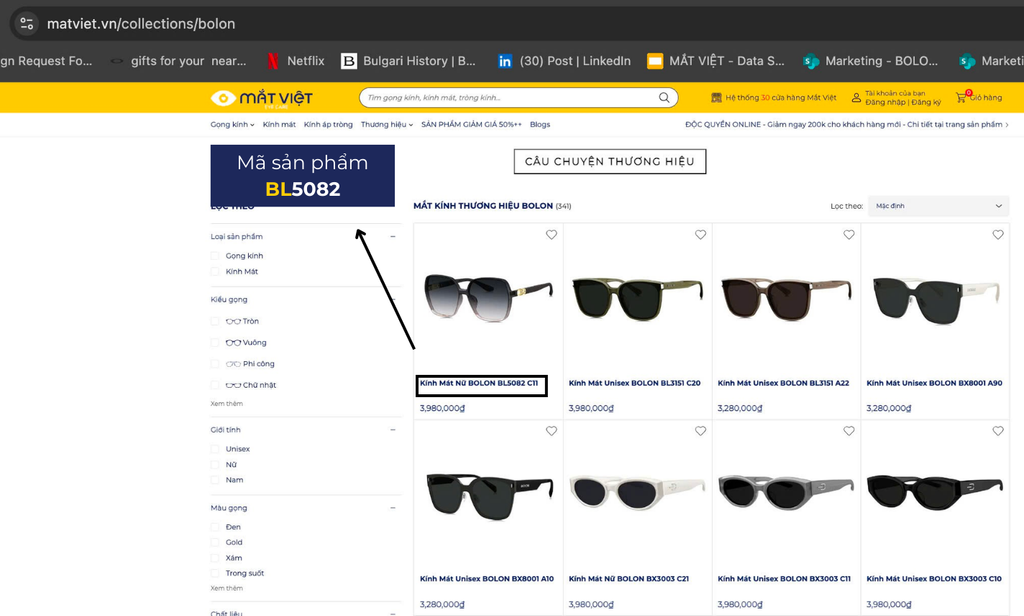
Task: Collapse the Loại sản phẩm filter section
Action: point(392,236)
